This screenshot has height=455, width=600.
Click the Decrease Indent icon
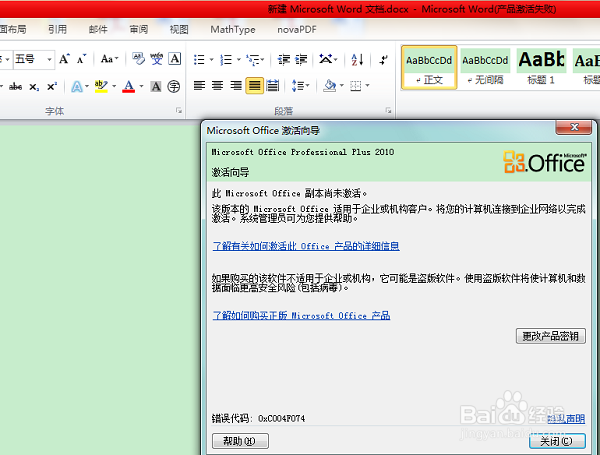click(x=284, y=60)
